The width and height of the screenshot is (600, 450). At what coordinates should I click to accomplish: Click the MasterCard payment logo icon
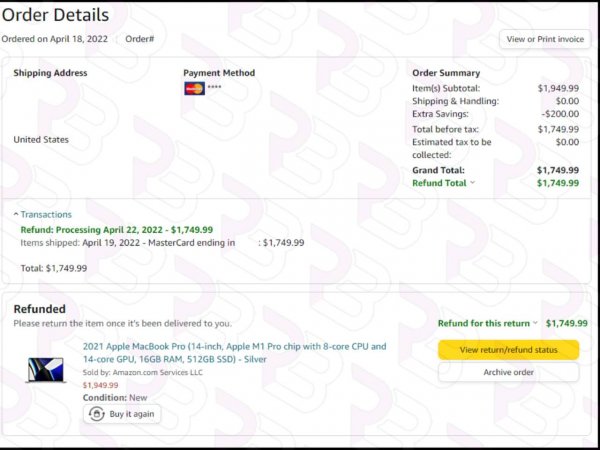194,88
